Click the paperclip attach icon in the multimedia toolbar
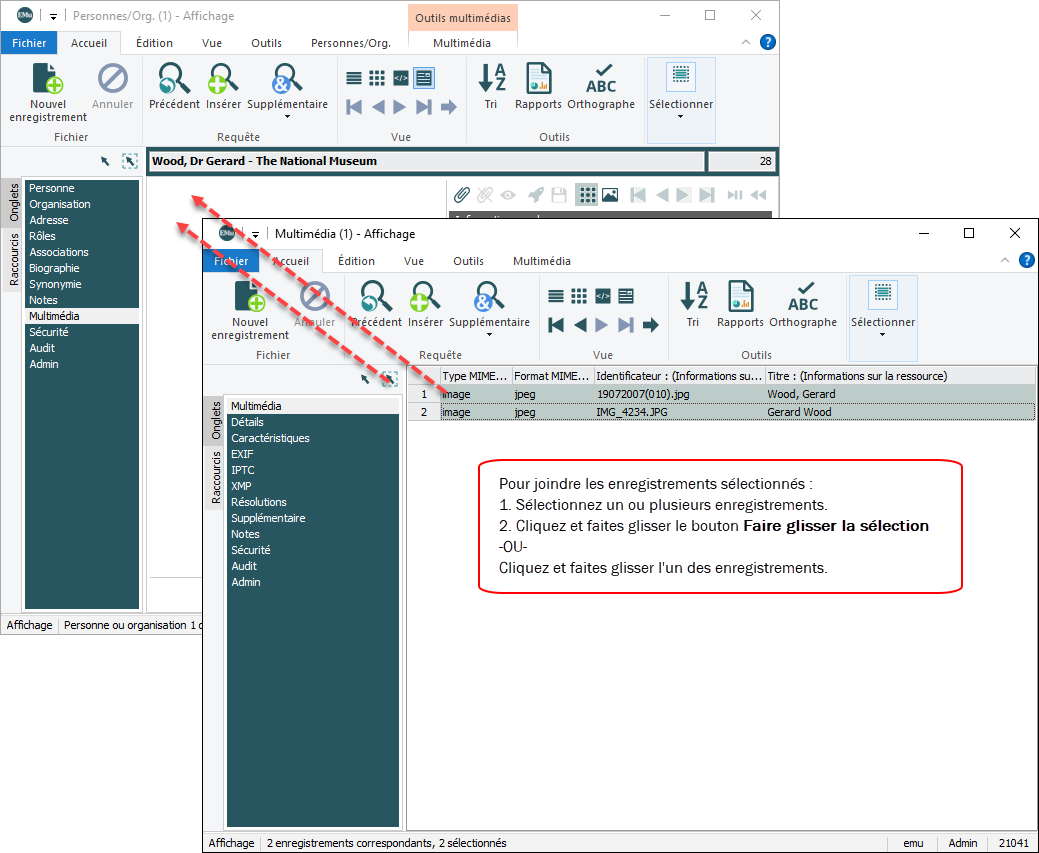 point(461,195)
